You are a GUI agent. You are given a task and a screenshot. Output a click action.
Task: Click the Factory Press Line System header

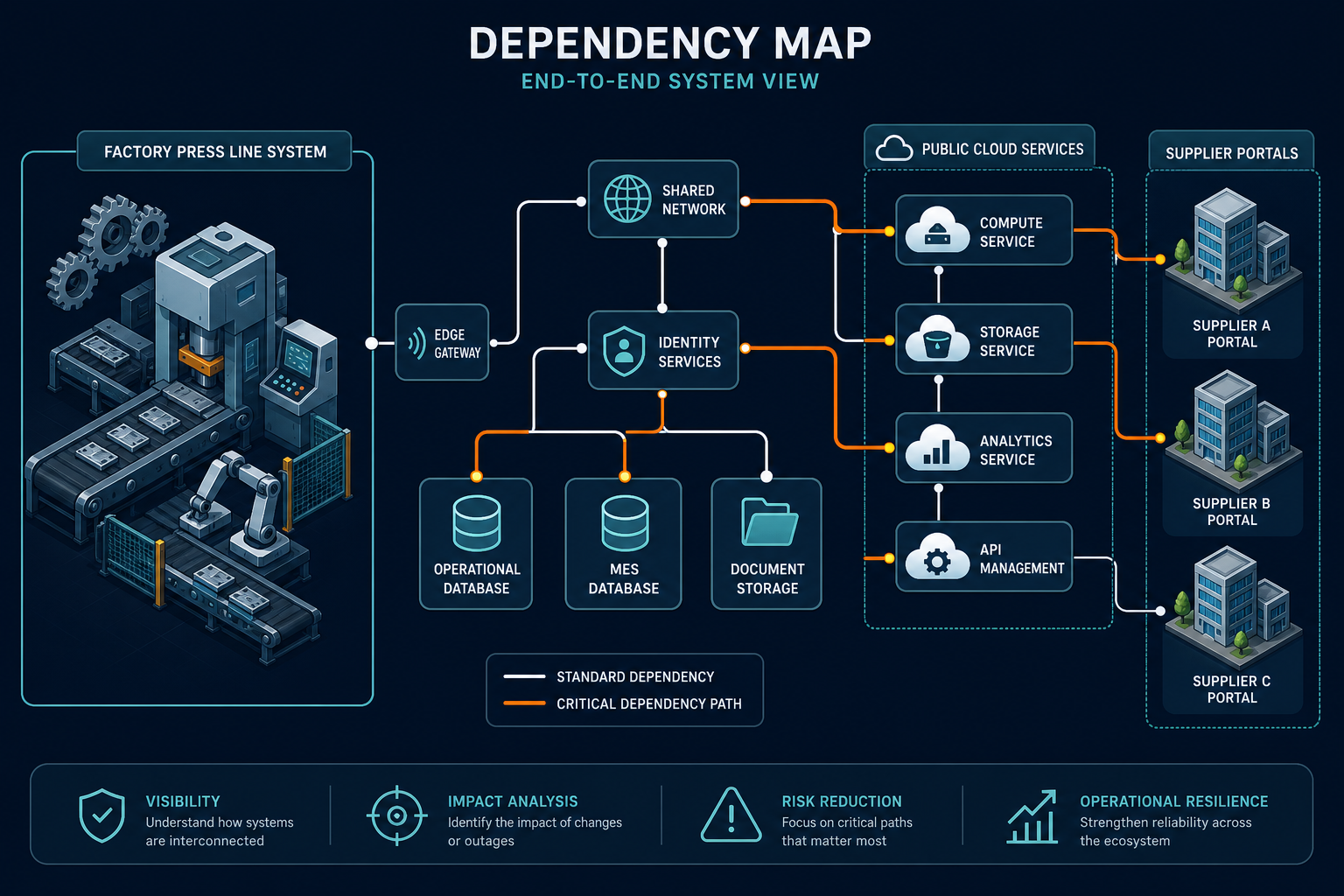pyautogui.click(x=215, y=151)
